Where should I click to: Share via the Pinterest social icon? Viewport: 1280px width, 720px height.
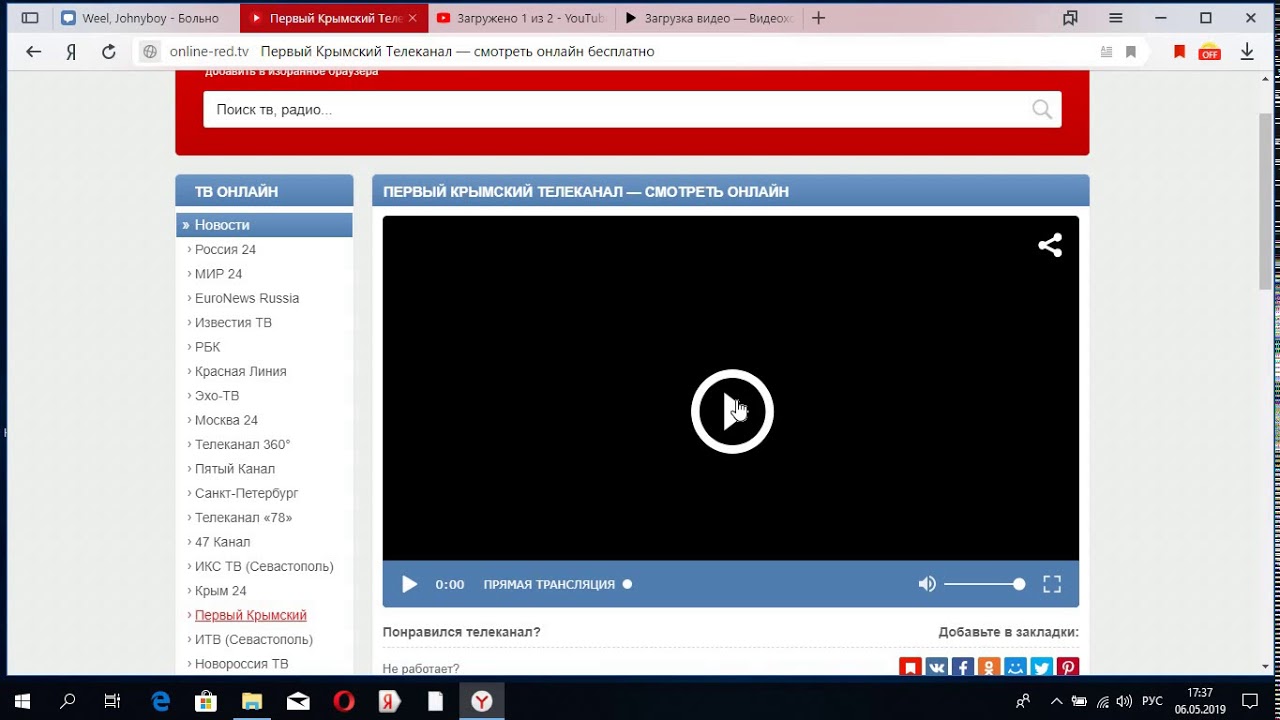1067,667
